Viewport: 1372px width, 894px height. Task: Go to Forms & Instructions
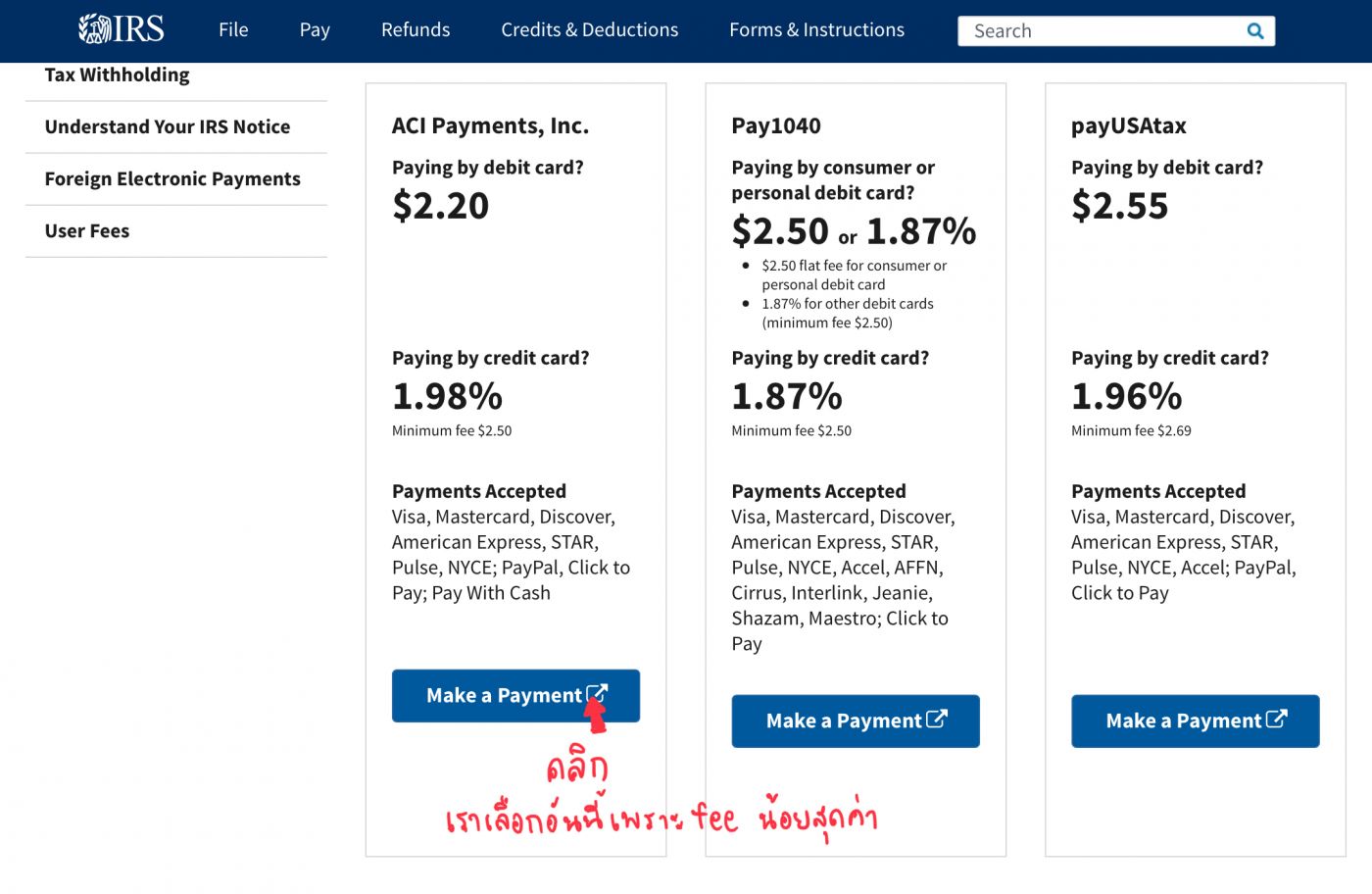coord(816,30)
